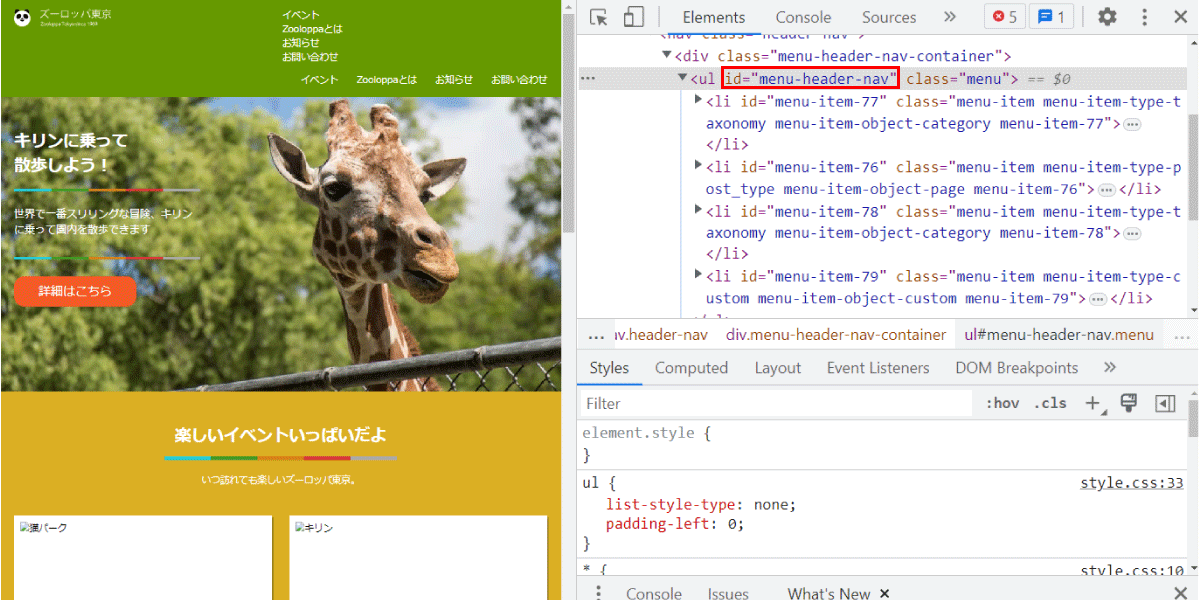Viewport: 1200px width, 600px height.
Task: Click the selected-row three-dot actions icon
Action: pyautogui.click(x=588, y=78)
